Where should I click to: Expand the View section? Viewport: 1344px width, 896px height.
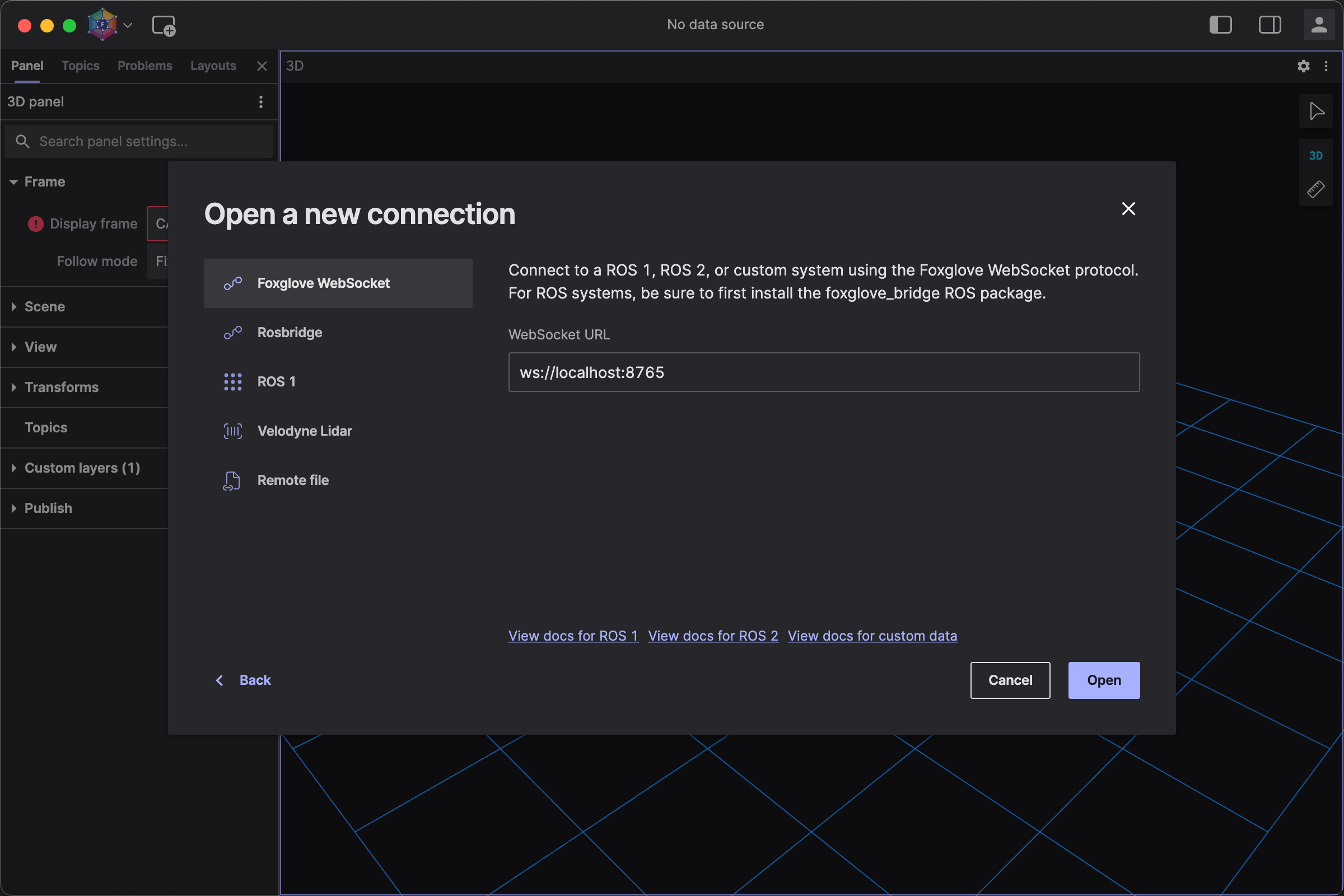coord(13,347)
